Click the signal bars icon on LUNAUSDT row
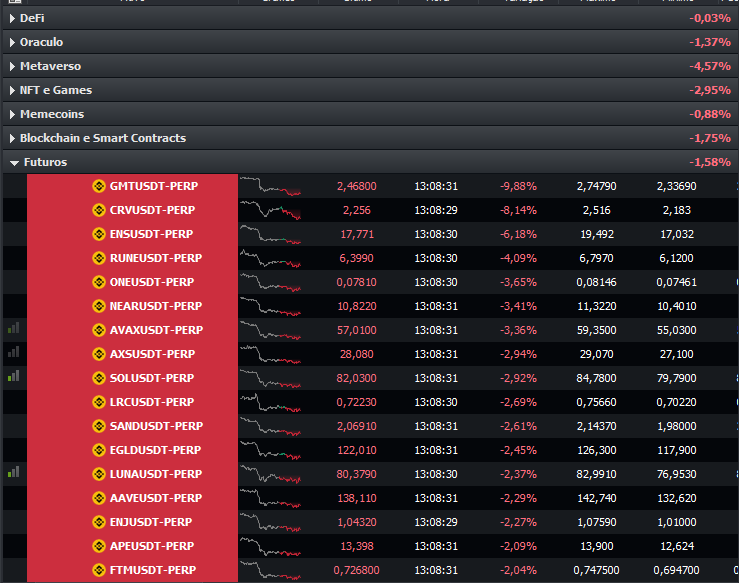 [x=14, y=472]
